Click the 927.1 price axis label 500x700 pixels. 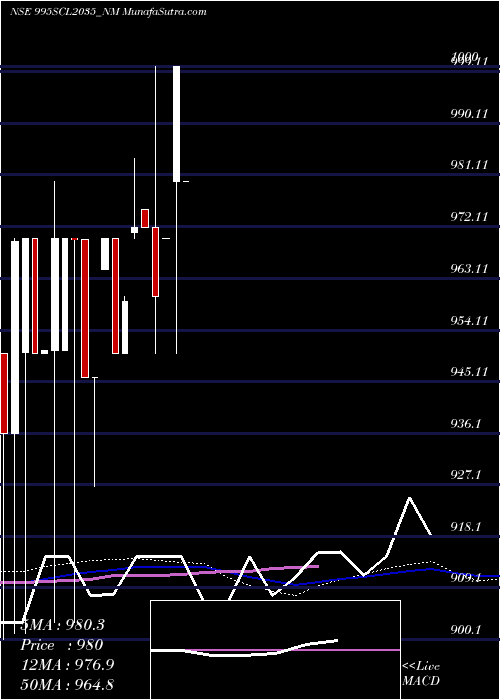[x=466, y=475]
